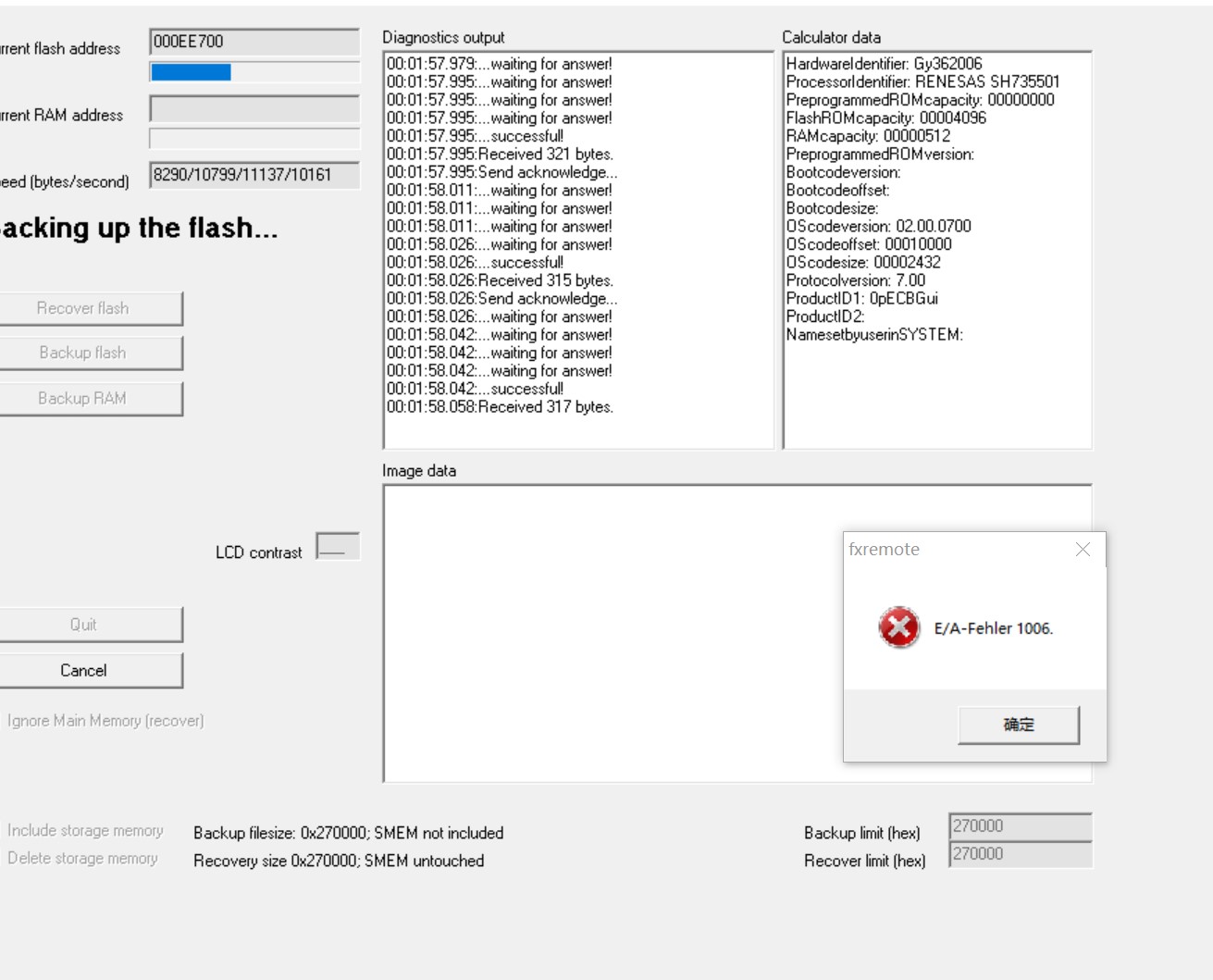Viewport: 1213px width, 980px height.
Task: Click the flash address progress bar
Action: 254,72
